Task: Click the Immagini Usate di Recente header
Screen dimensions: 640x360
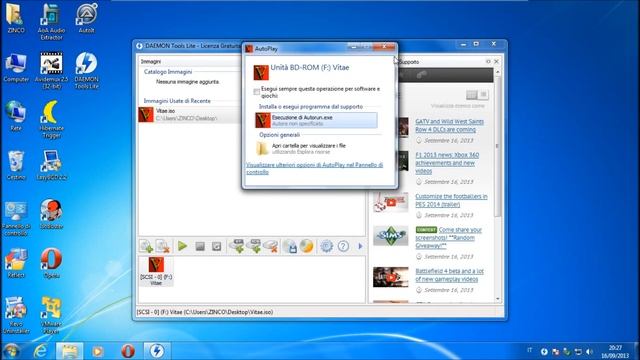Action: [x=177, y=101]
